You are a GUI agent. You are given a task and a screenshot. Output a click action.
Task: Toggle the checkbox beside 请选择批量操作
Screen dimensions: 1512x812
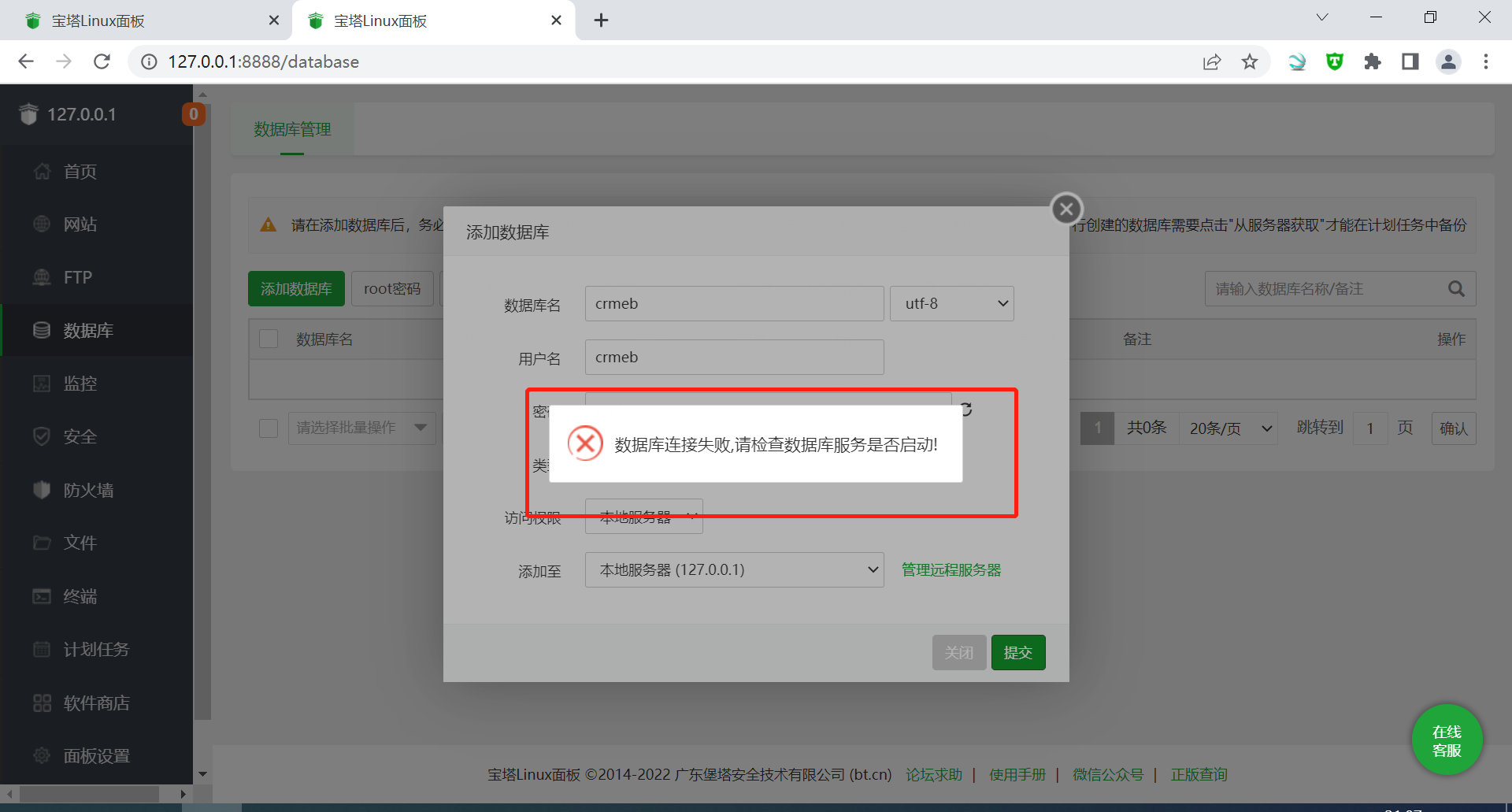click(269, 428)
